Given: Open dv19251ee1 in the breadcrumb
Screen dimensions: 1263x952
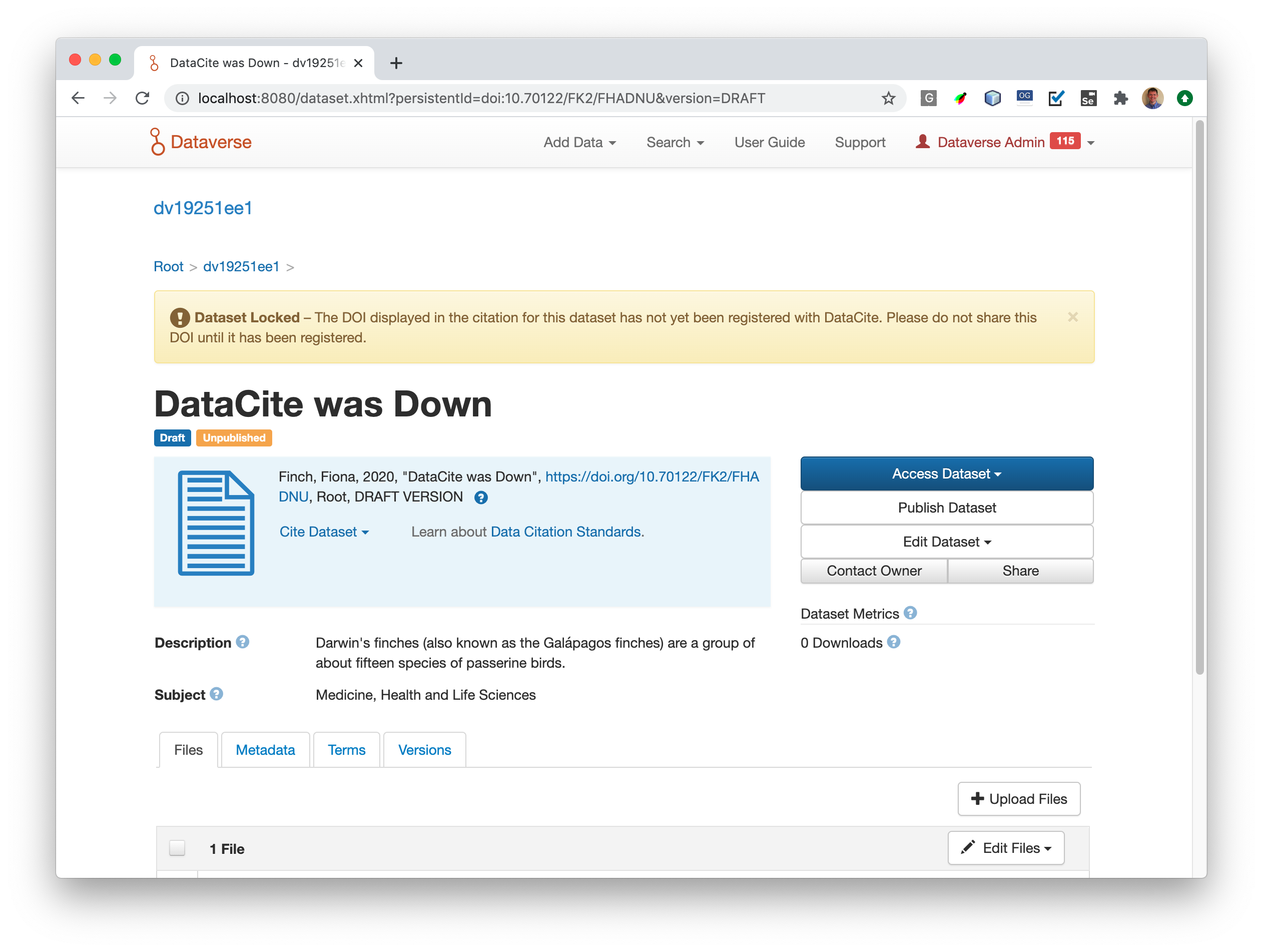Looking at the screenshot, I should pos(242,267).
